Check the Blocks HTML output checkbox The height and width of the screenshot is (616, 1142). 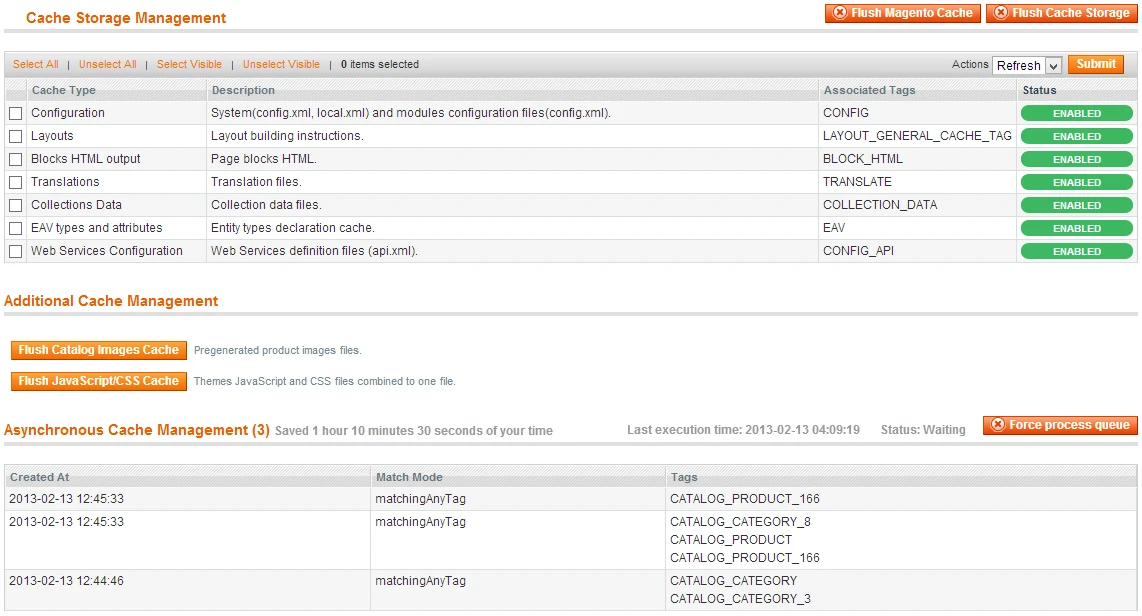coord(15,159)
